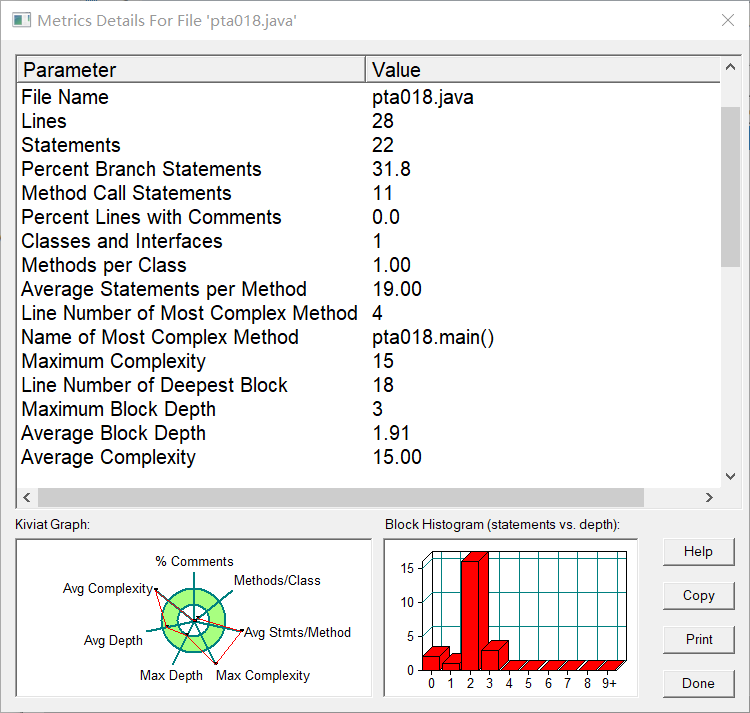Select the Average Complexity row

coord(369,457)
